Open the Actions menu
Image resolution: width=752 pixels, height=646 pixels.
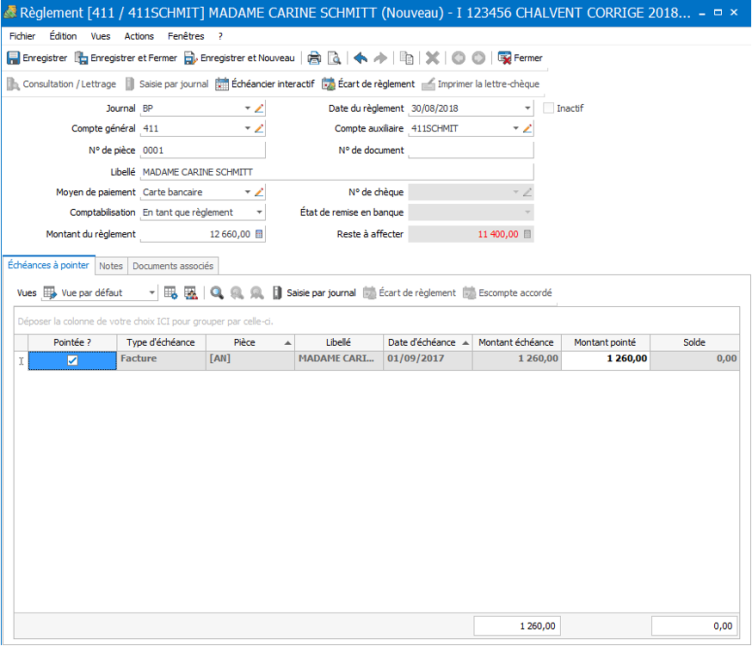point(139,36)
